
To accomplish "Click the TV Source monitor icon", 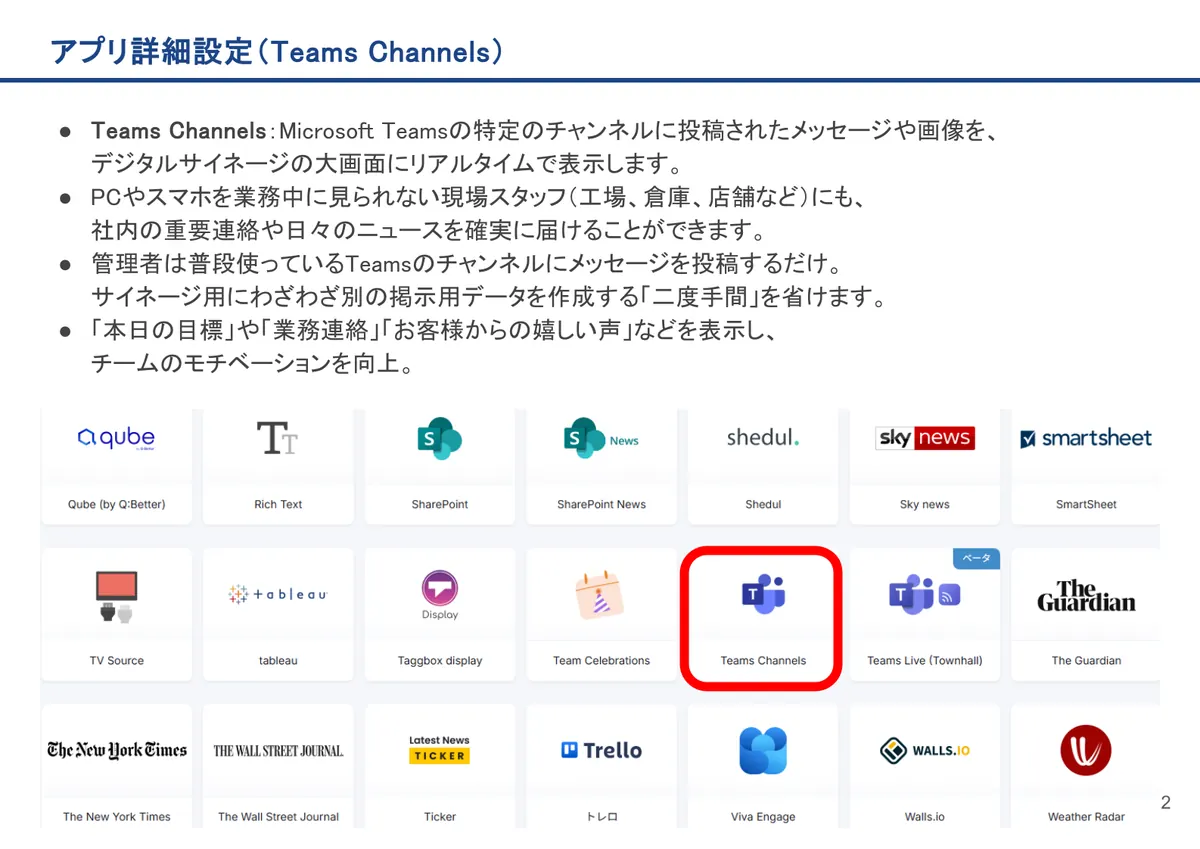I will [x=117, y=597].
